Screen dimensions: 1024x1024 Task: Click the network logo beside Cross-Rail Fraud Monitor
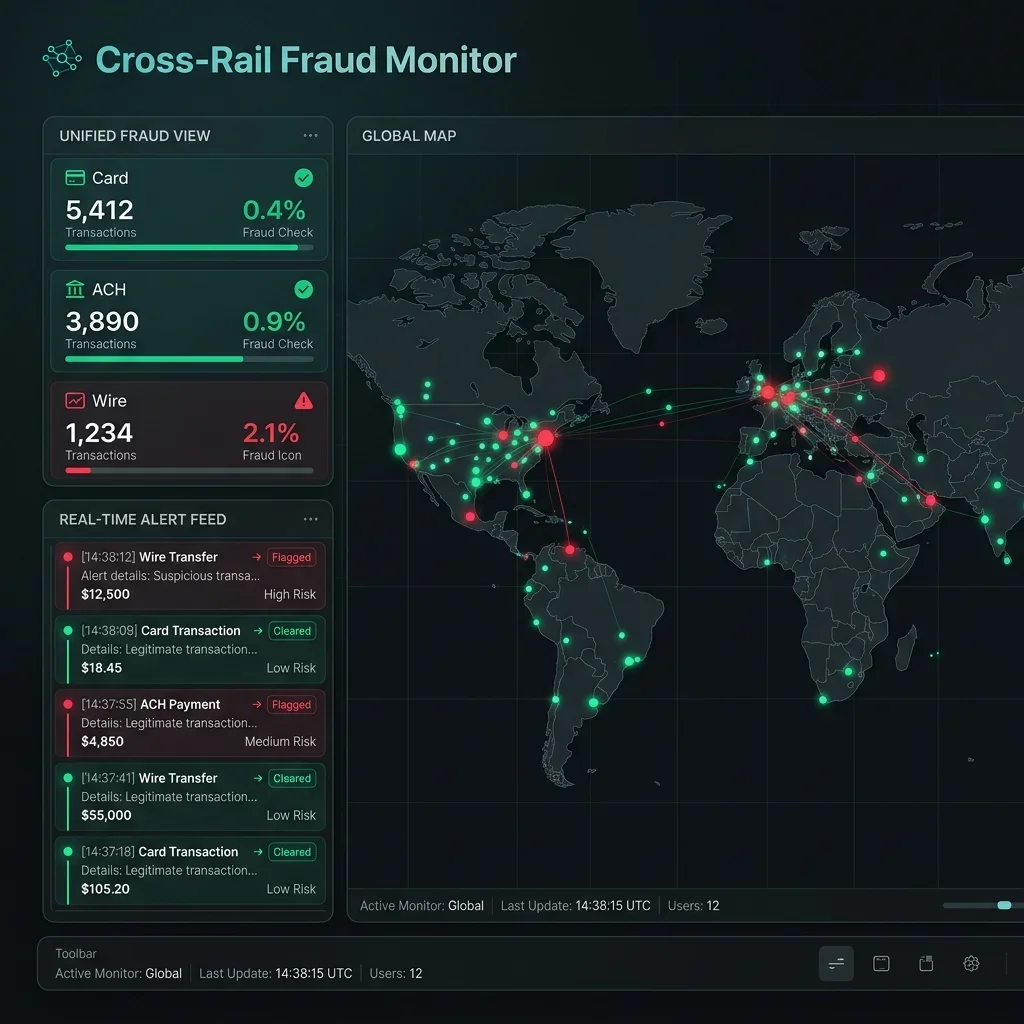click(x=62, y=59)
